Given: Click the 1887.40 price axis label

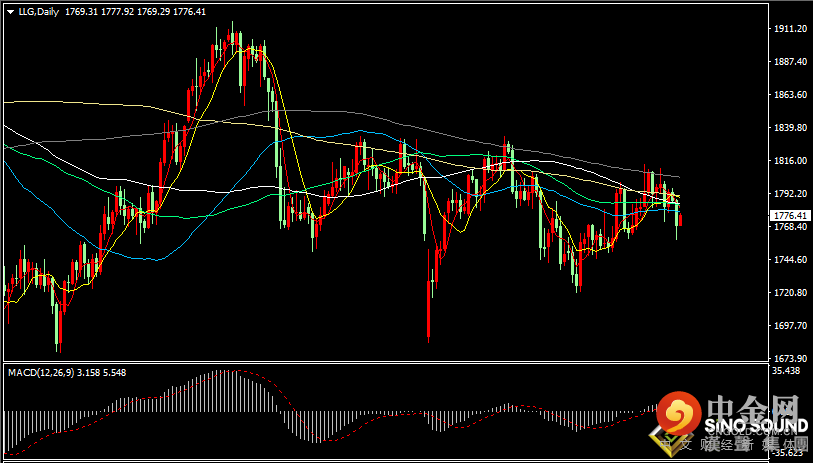Looking at the screenshot, I should 791,62.
